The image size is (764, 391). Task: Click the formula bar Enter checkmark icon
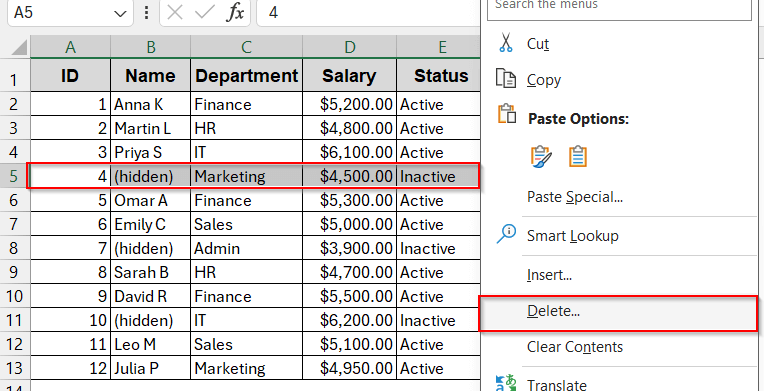pos(205,13)
